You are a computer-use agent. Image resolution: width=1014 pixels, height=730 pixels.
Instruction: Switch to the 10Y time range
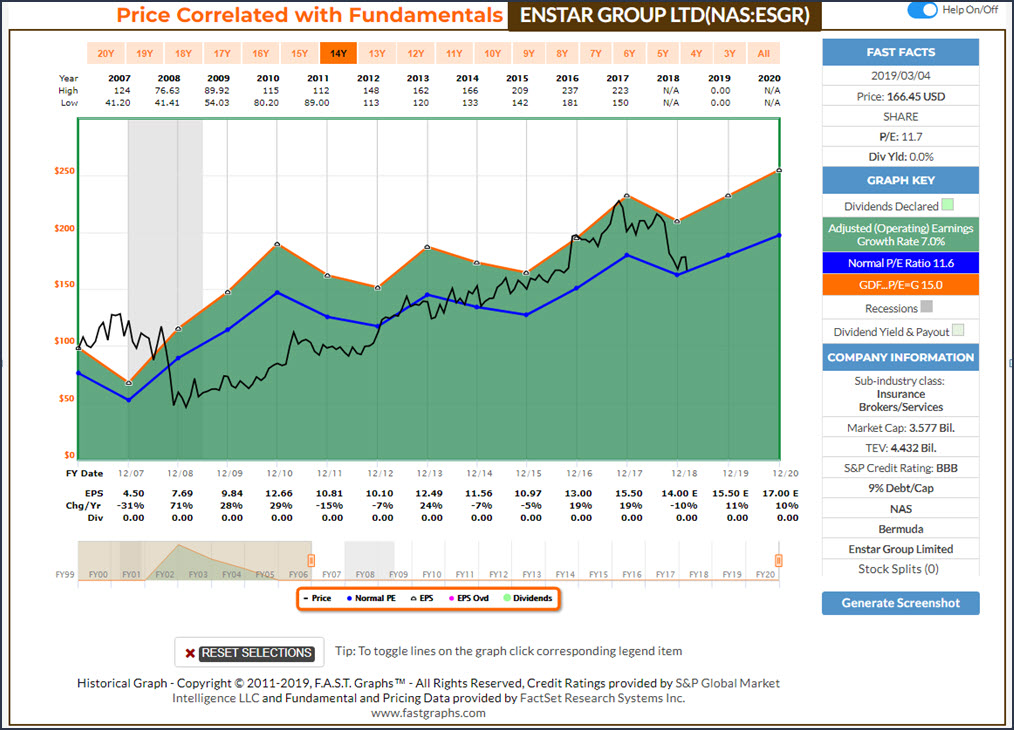[x=492, y=54]
